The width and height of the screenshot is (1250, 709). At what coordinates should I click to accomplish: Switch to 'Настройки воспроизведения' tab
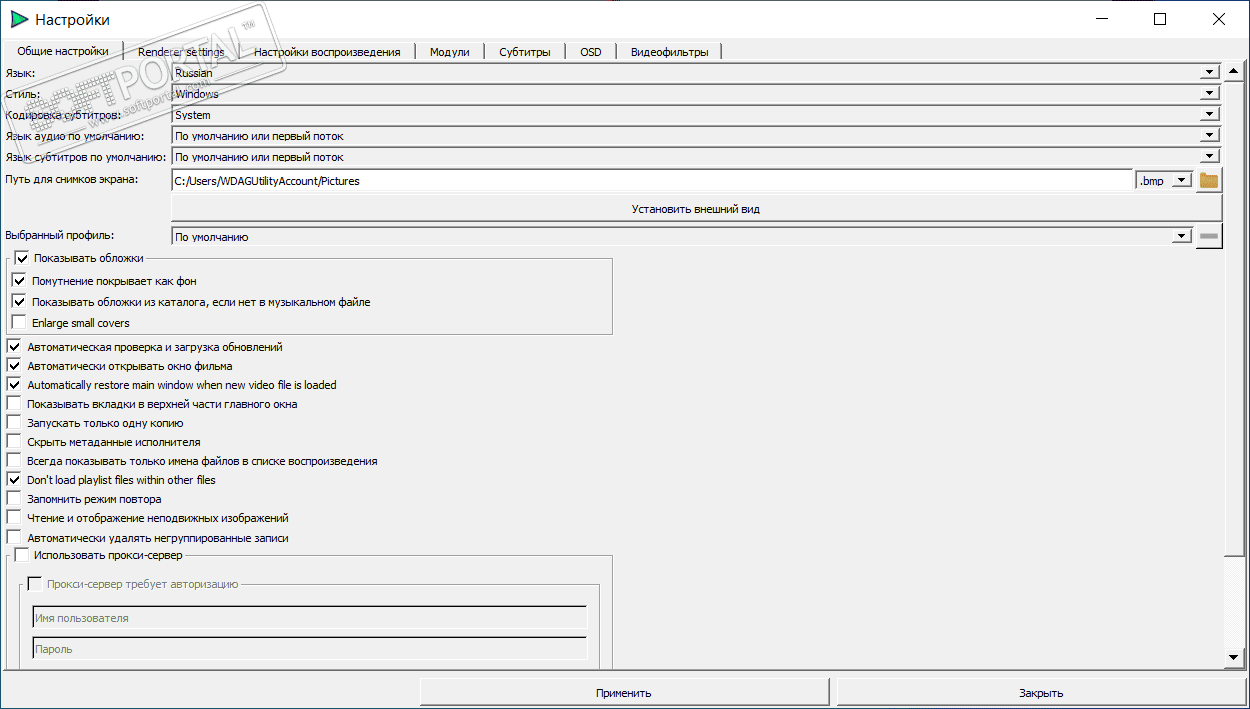[x=327, y=52]
